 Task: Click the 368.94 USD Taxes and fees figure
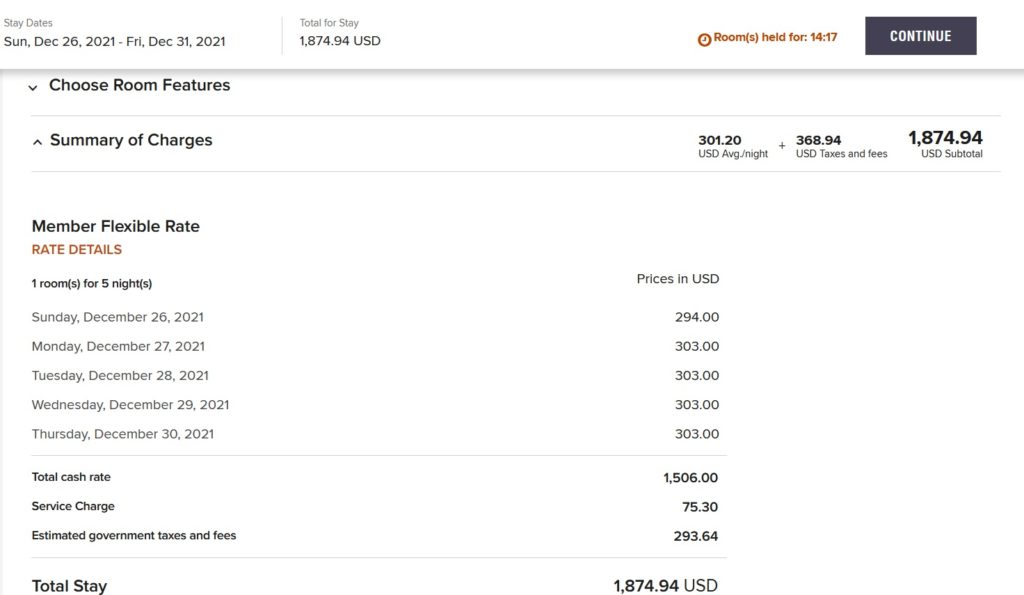[818, 141]
